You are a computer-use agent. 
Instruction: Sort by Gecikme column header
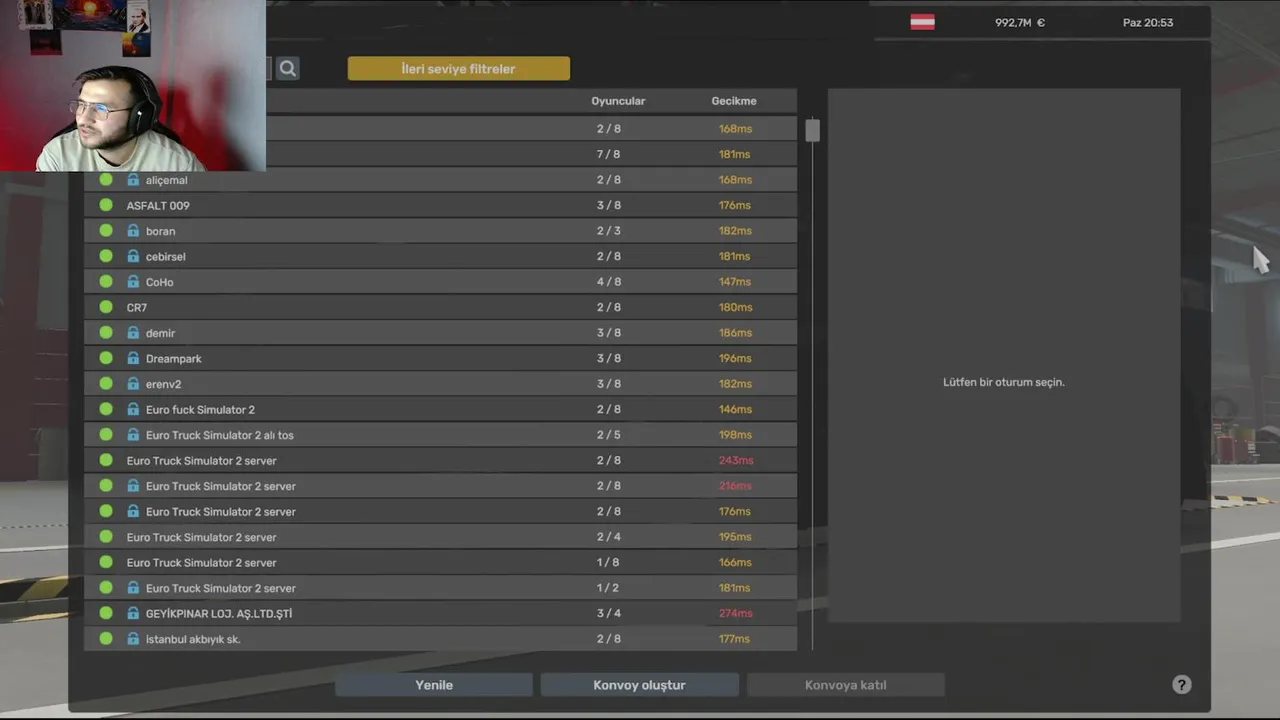734,101
